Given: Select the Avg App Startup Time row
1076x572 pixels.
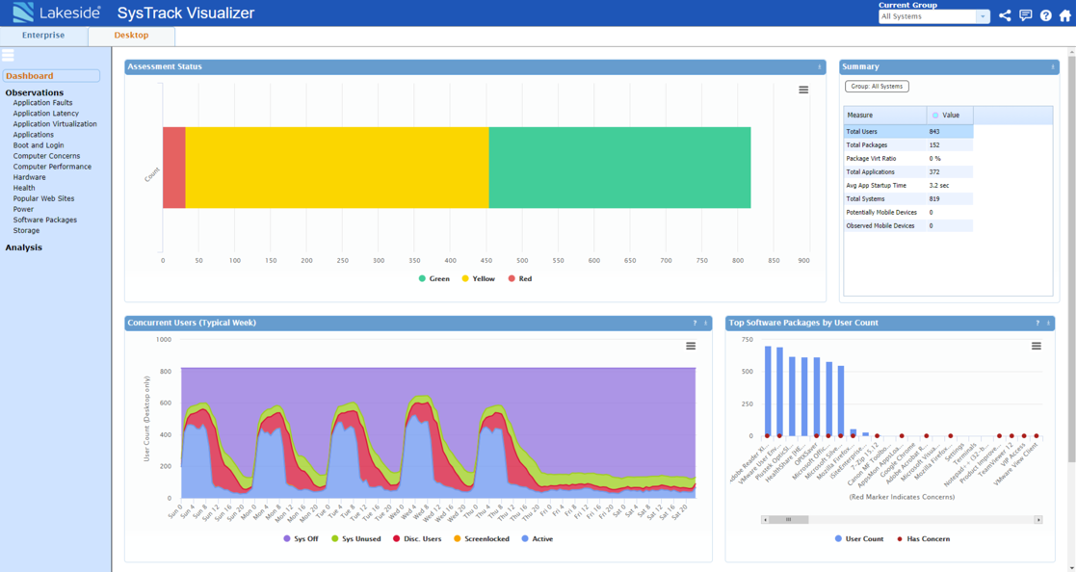Looking at the screenshot, I should pos(908,185).
